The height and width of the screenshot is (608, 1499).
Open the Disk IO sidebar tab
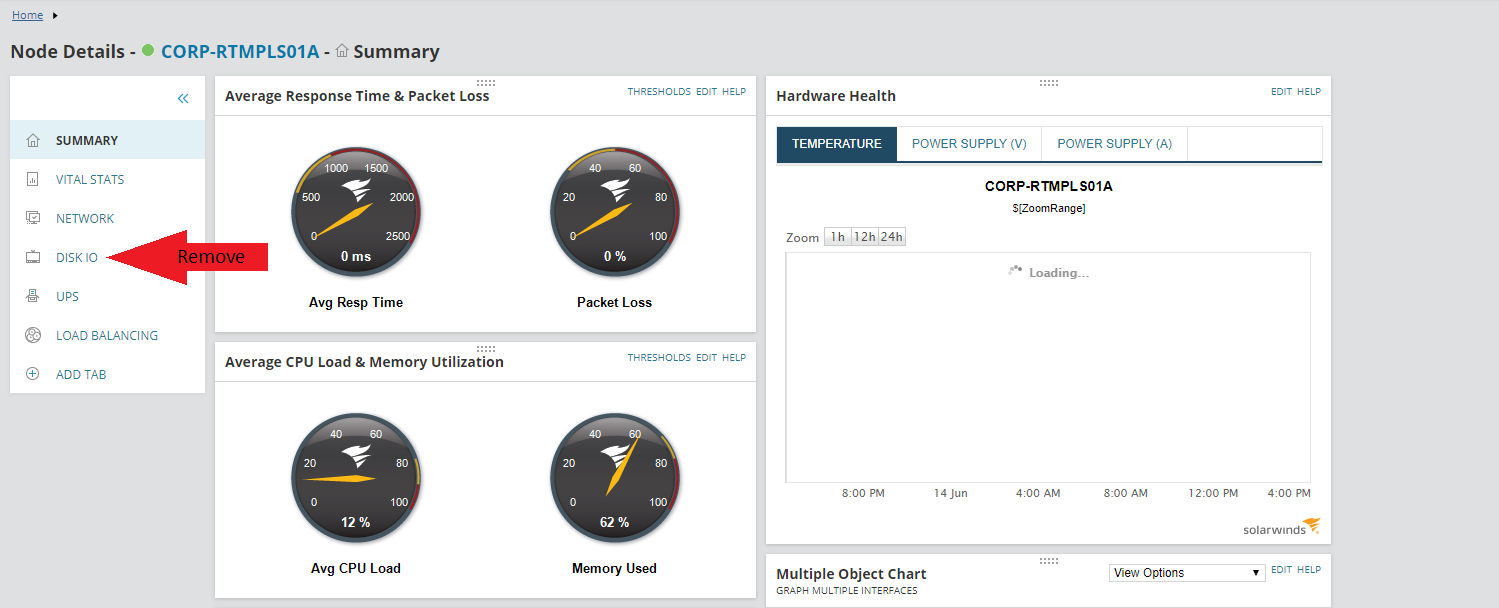(107, 257)
